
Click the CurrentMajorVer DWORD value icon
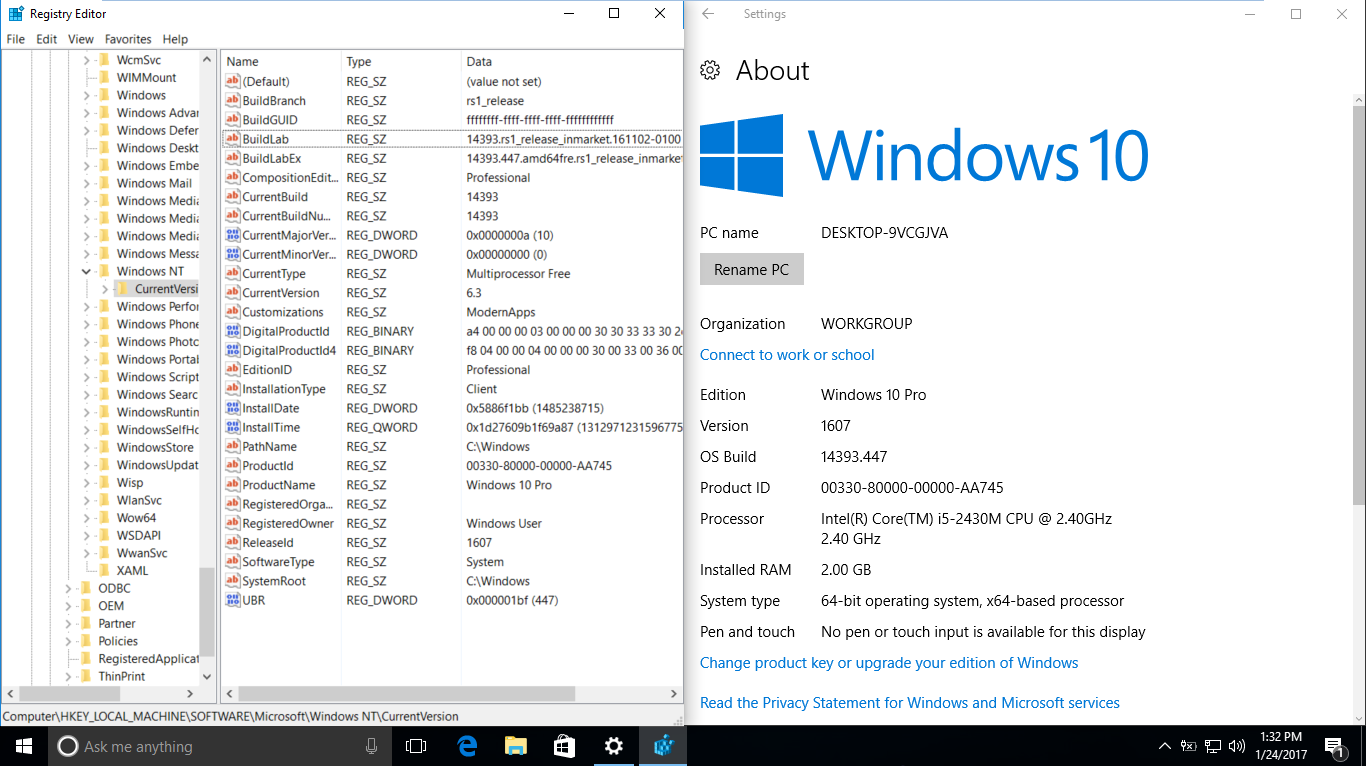click(x=231, y=235)
